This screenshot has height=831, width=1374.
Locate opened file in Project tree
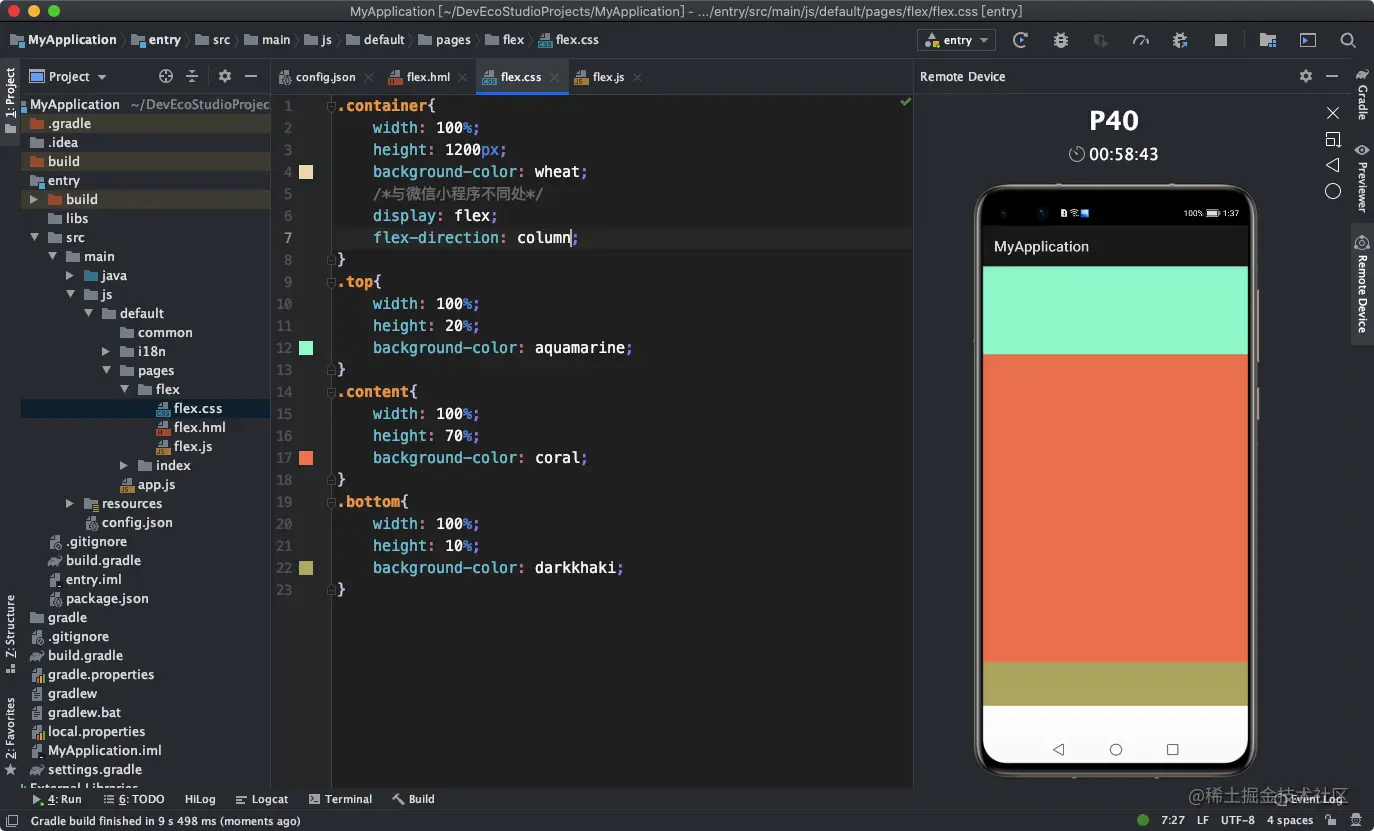click(x=166, y=76)
